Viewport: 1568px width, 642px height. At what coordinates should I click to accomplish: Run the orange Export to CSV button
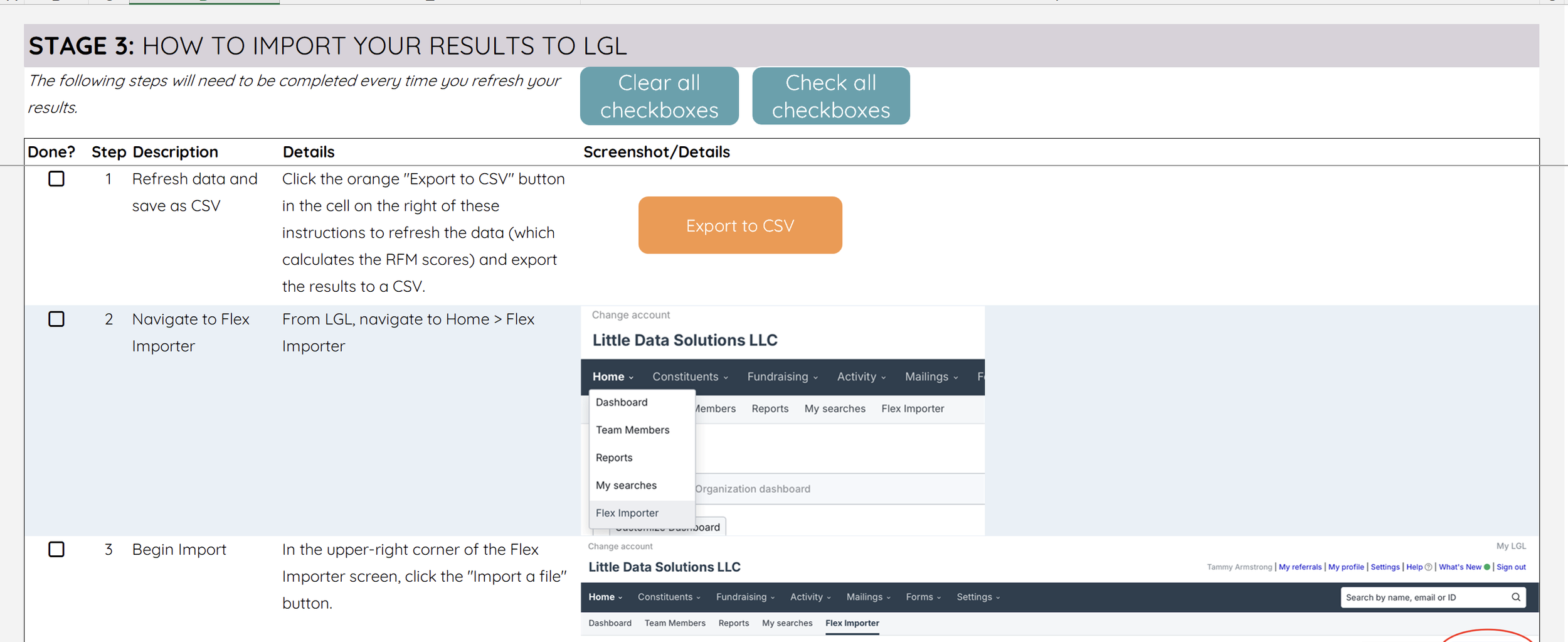click(740, 225)
